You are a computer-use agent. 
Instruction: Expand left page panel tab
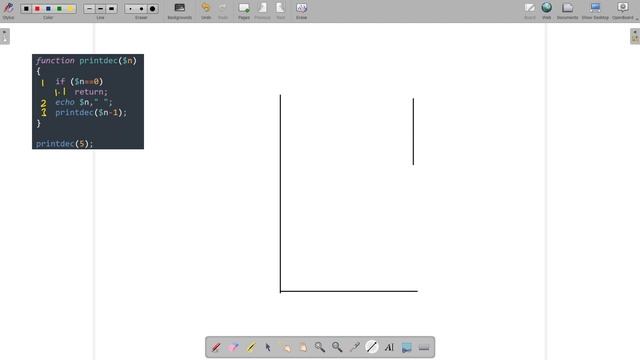coord(5,36)
